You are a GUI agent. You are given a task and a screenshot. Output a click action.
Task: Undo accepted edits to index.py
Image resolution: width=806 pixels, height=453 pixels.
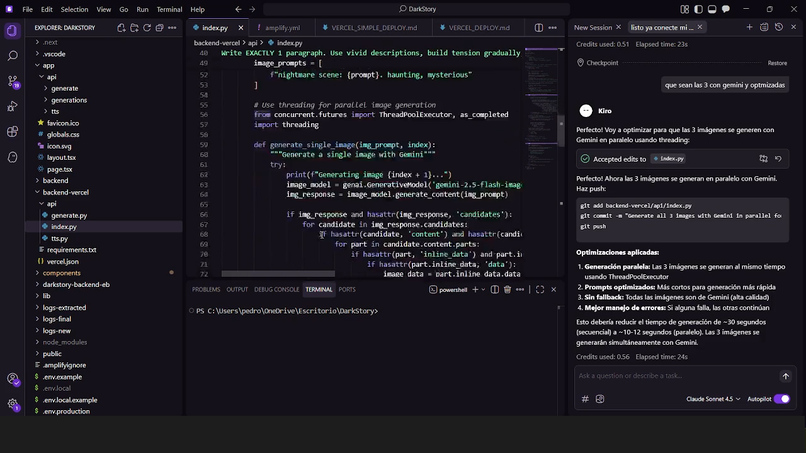(x=778, y=159)
